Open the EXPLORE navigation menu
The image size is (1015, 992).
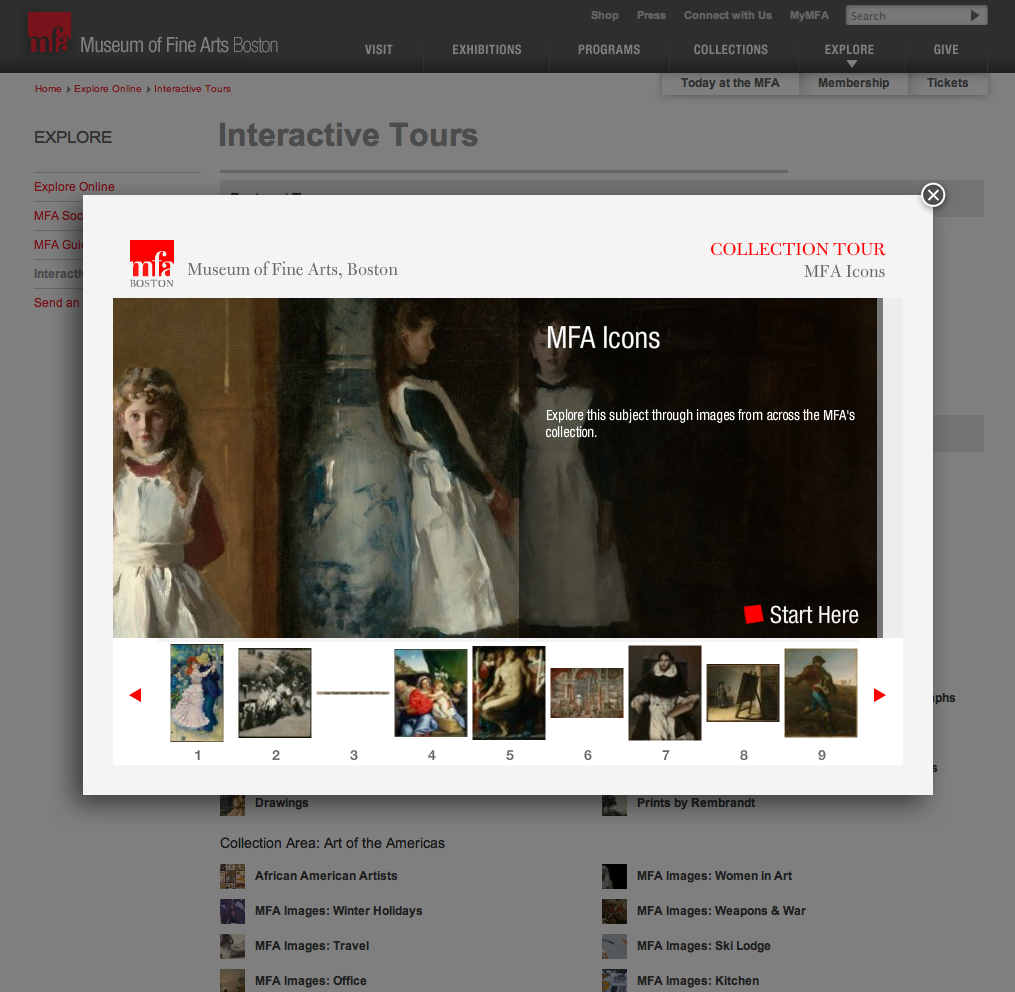pyautogui.click(x=849, y=49)
